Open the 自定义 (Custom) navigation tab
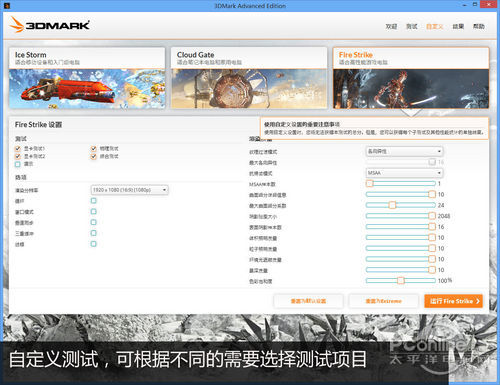The height and width of the screenshot is (385, 500). pos(435,26)
